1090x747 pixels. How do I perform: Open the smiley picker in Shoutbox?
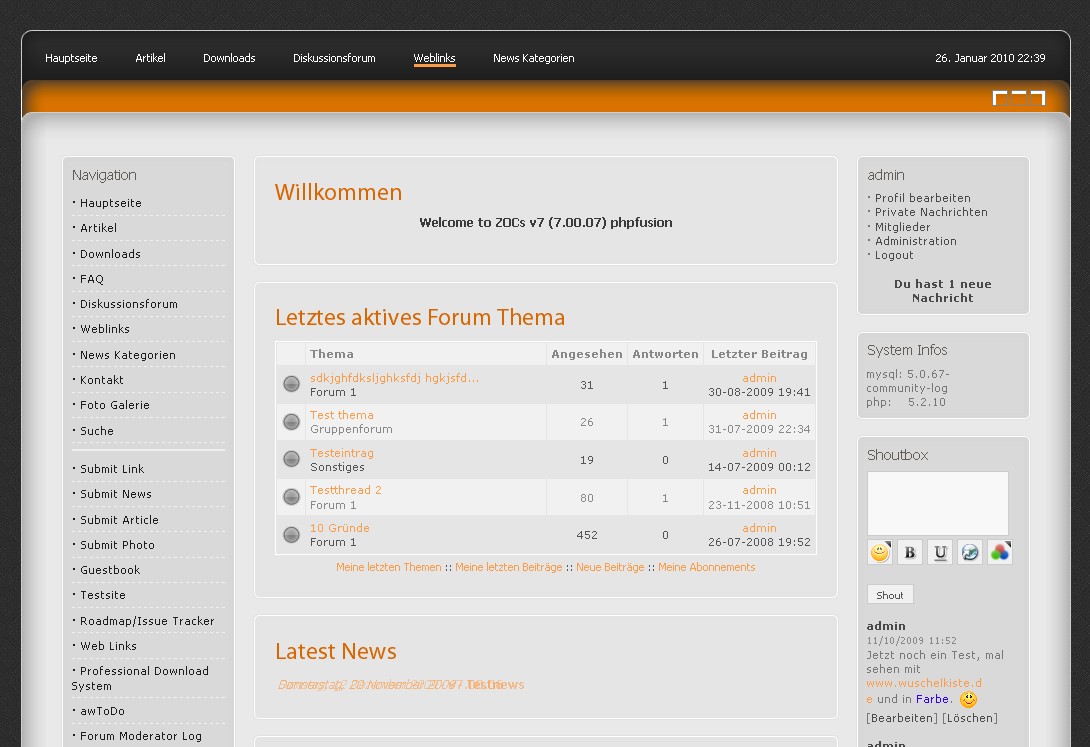pyautogui.click(x=880, y=552)
